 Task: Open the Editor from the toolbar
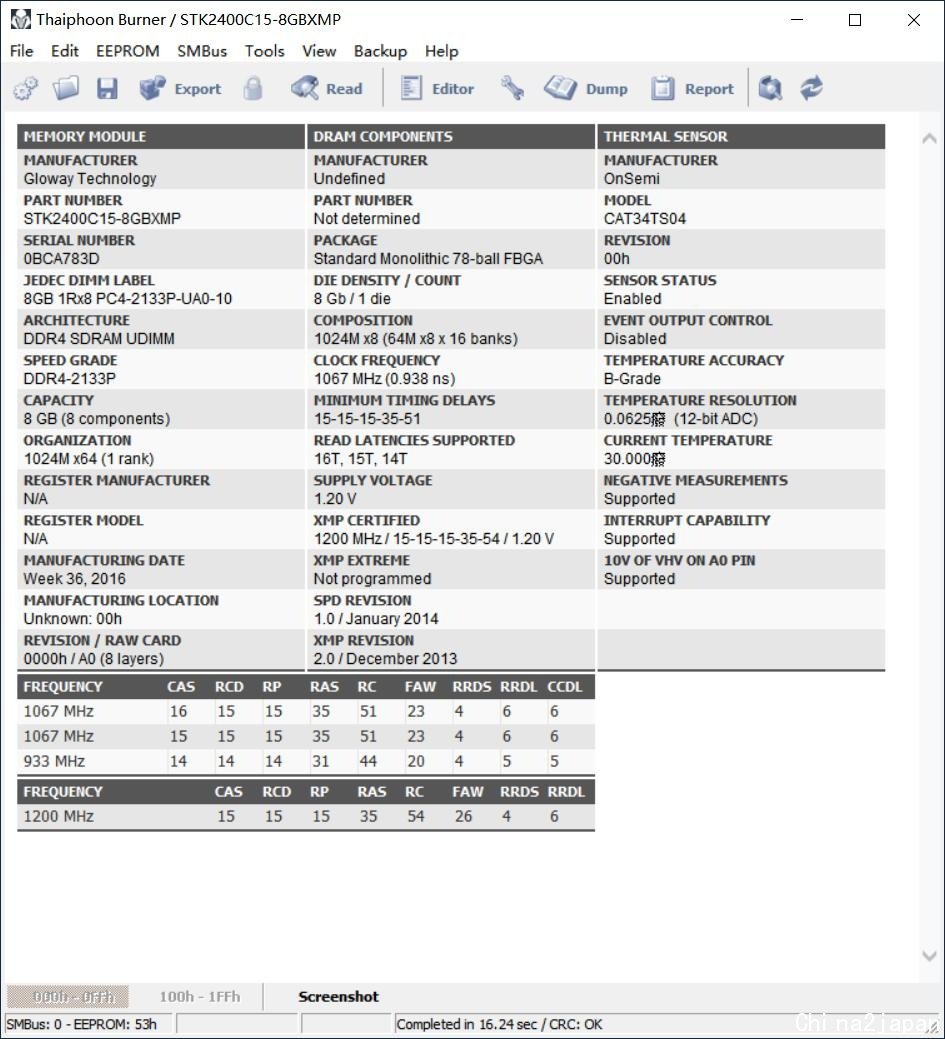[437, 88]
